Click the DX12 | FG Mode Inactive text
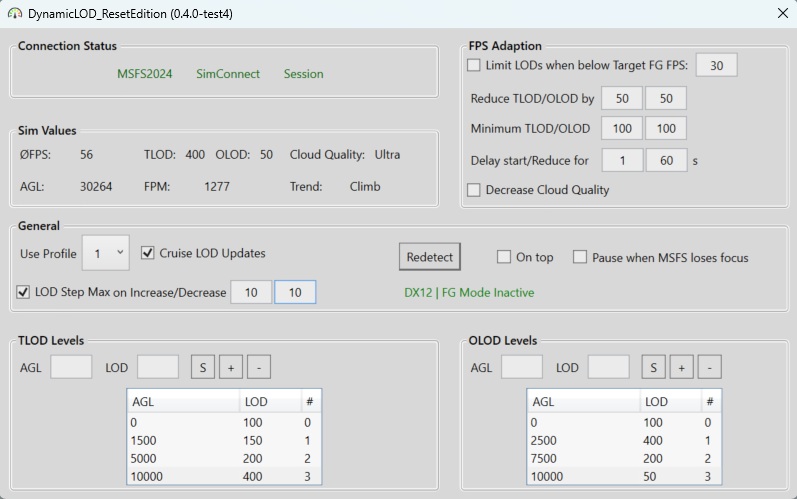The width and height of the screenshot is (797, 499). coord(469,292)
